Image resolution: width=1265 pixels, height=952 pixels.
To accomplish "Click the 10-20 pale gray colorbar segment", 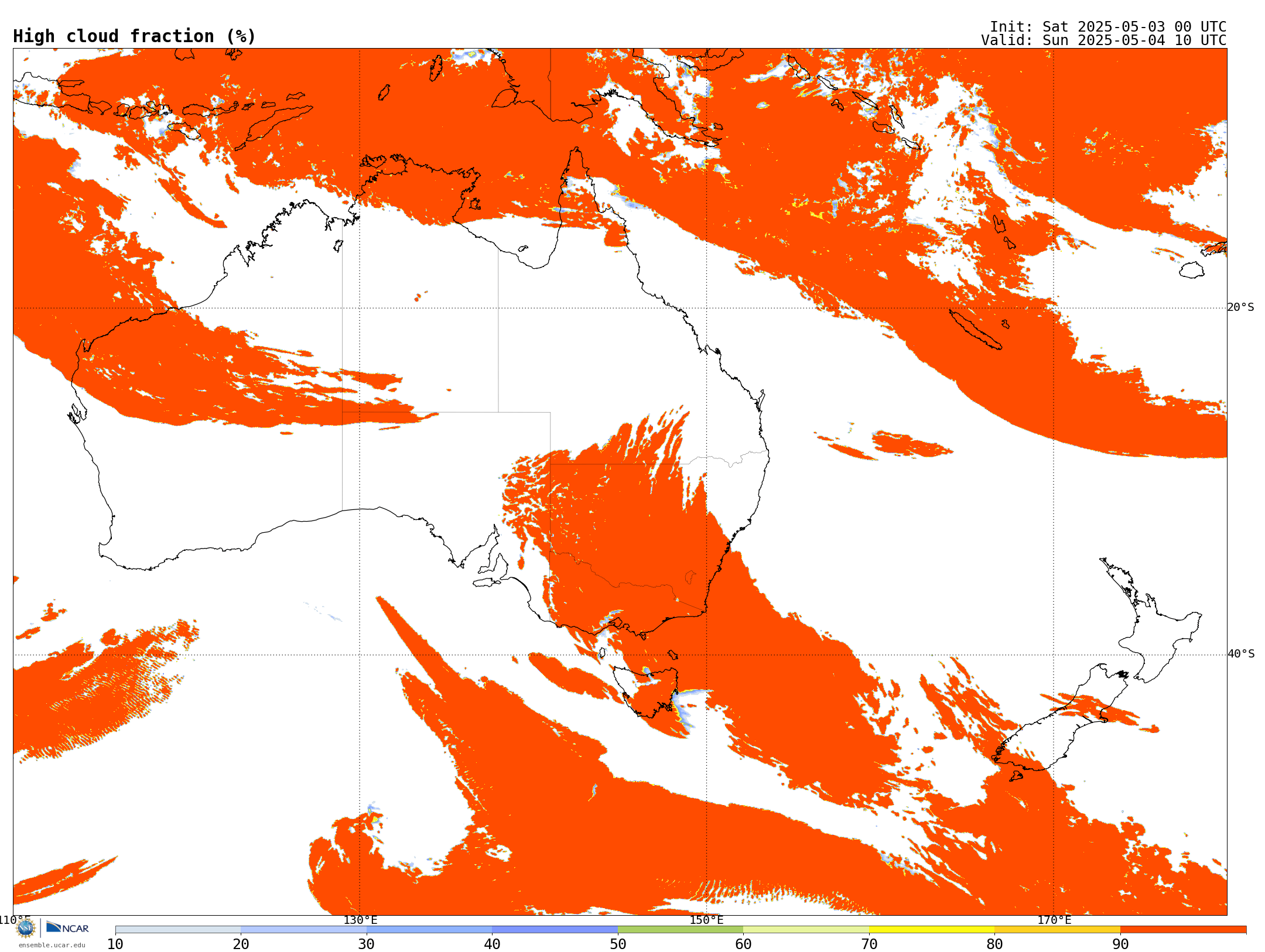I will click(178, 930).
